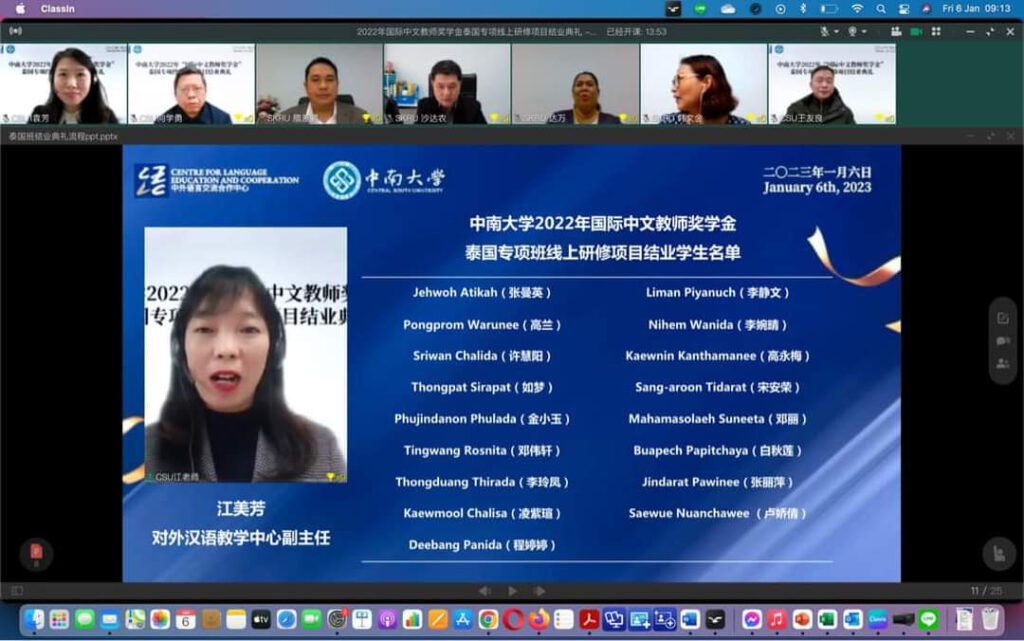Open the Wi-Fi menu in the menu bar
The height and width of the screenshot is (641, 1024).
tap(857, 8)
